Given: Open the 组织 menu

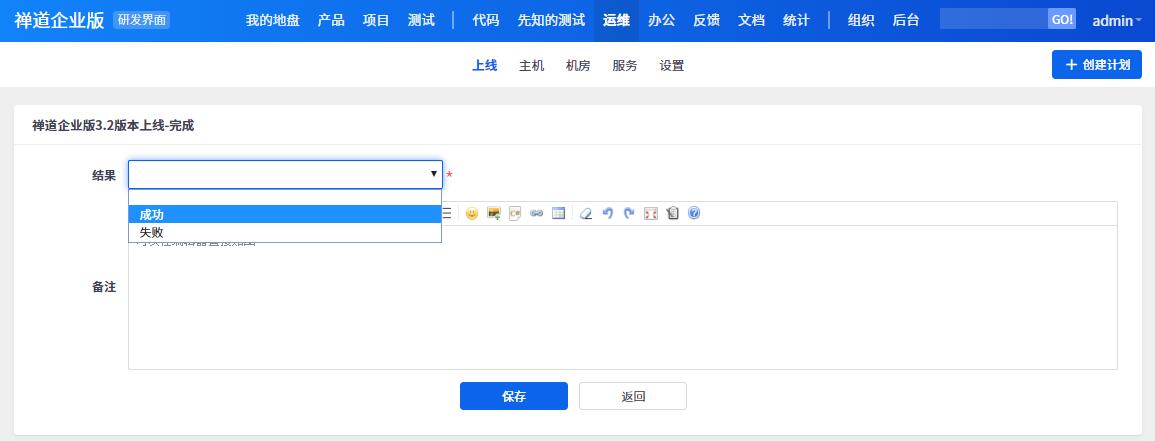Looking at the screenshot, I should pos(861,21).
